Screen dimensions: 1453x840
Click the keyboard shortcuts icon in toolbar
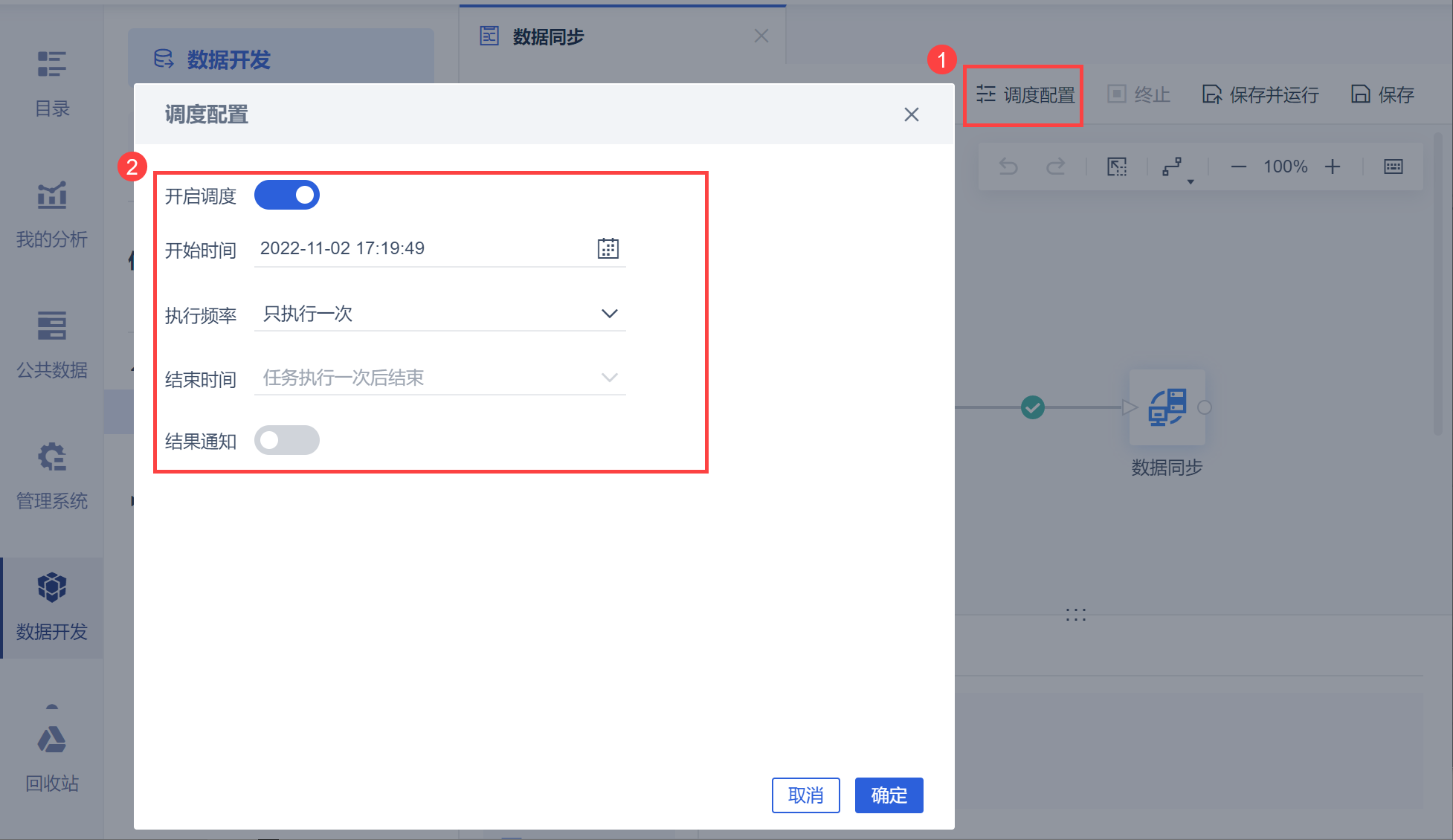[1393, 167]
